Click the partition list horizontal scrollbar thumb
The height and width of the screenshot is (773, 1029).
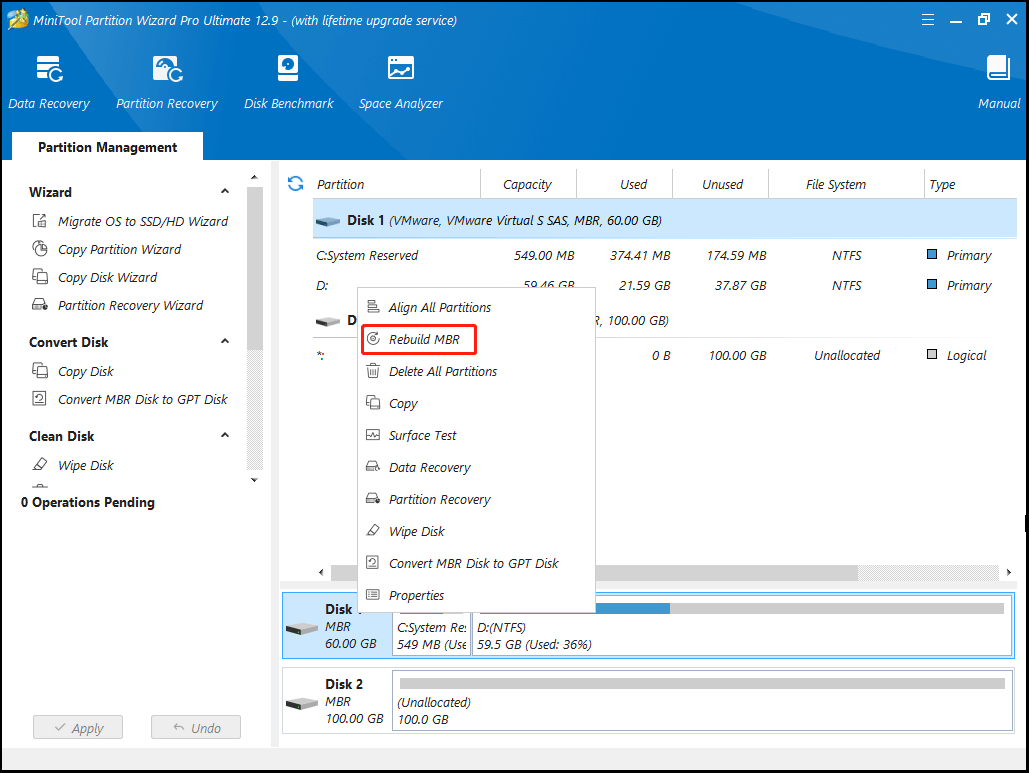[594, 572]
